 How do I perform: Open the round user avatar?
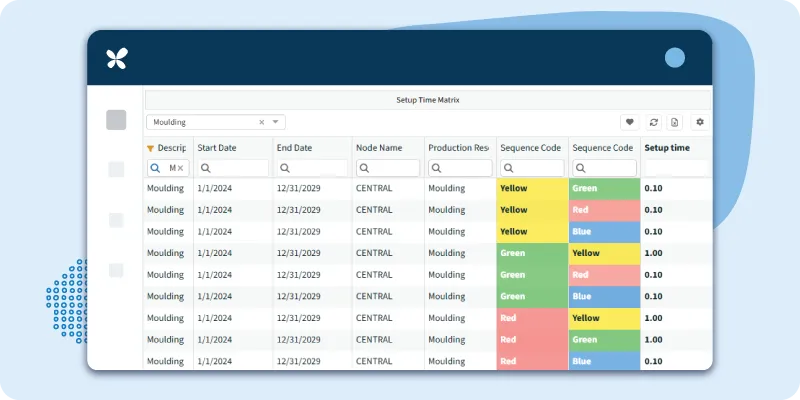675,58
